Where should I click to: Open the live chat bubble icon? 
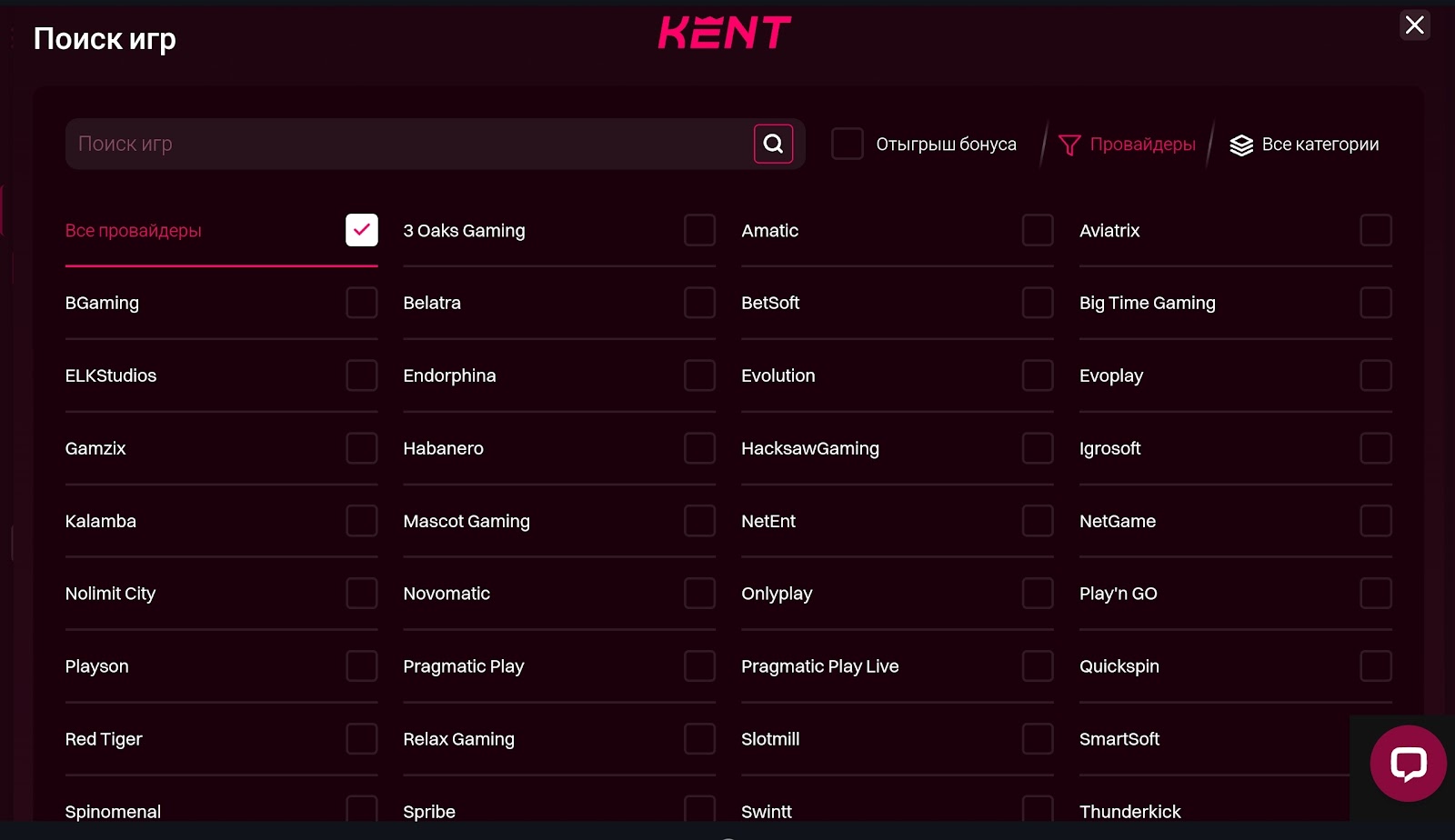coord(1408,764)
